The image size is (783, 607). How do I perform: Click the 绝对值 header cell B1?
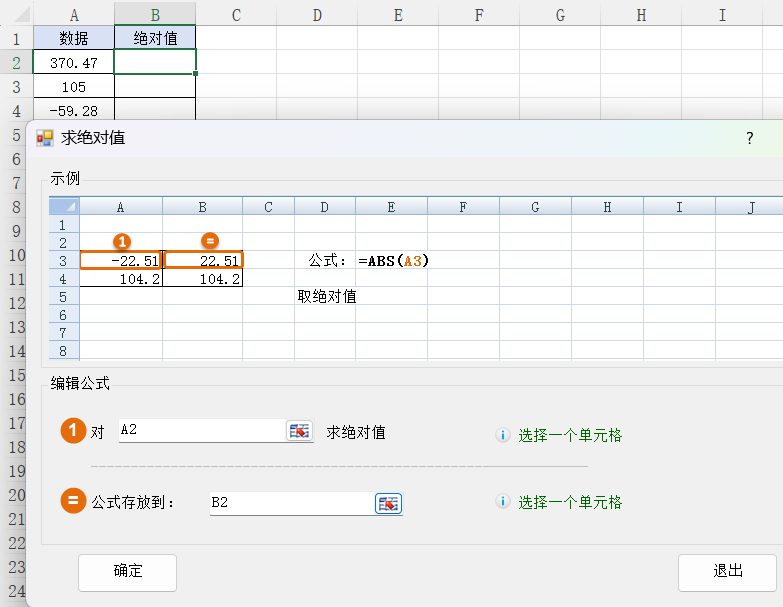click(155, 38)
